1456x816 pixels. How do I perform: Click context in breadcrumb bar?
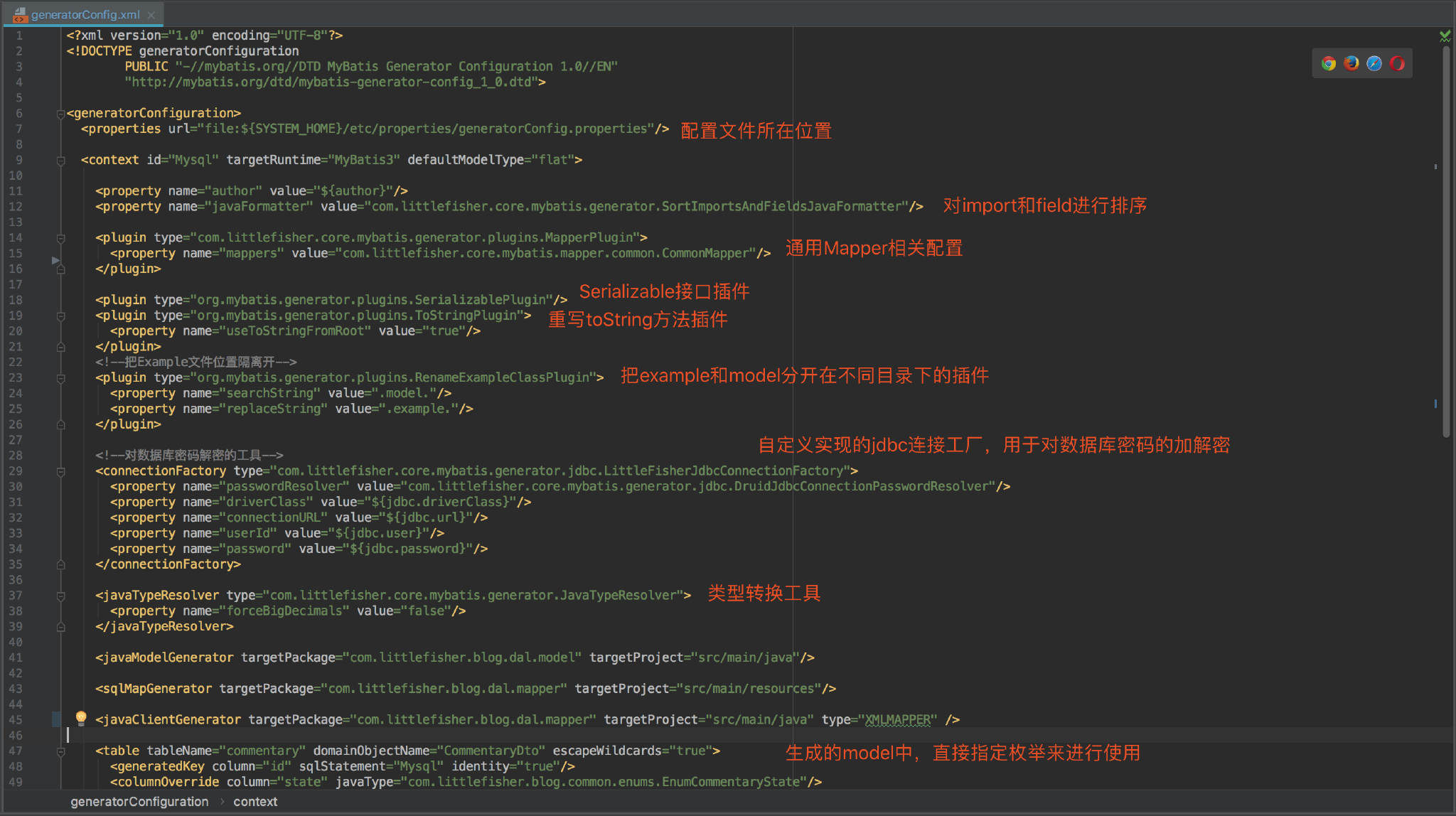[255, 801]
